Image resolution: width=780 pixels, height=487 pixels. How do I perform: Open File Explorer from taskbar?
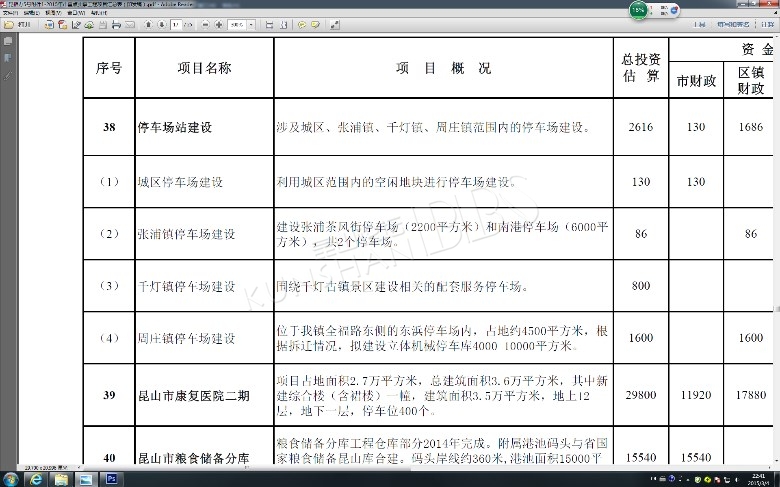point(61,479)
